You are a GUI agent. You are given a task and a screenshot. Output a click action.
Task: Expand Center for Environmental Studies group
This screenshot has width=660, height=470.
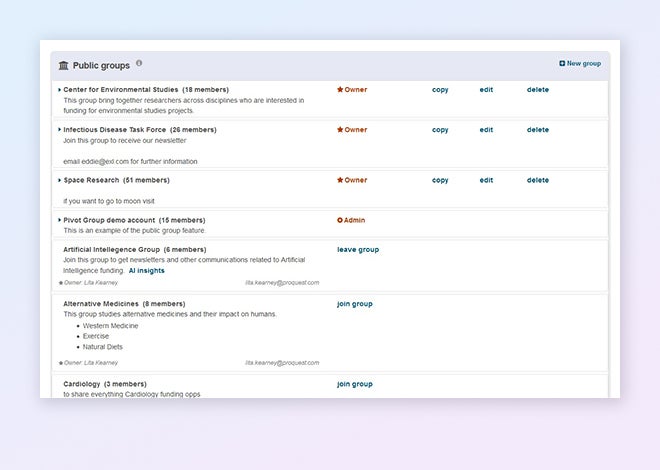point(60,90)
